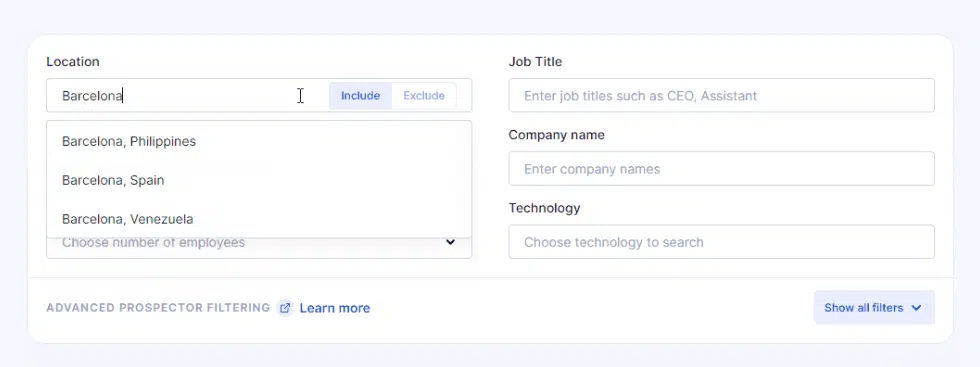Select the Include toggle option
The image size is (980, 367).
pos(361,96)
